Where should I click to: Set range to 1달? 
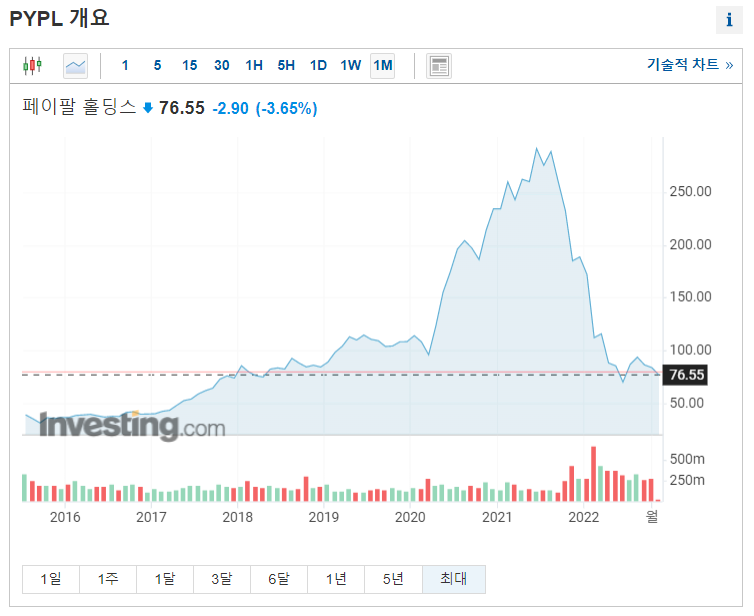(x=165, y=579)
